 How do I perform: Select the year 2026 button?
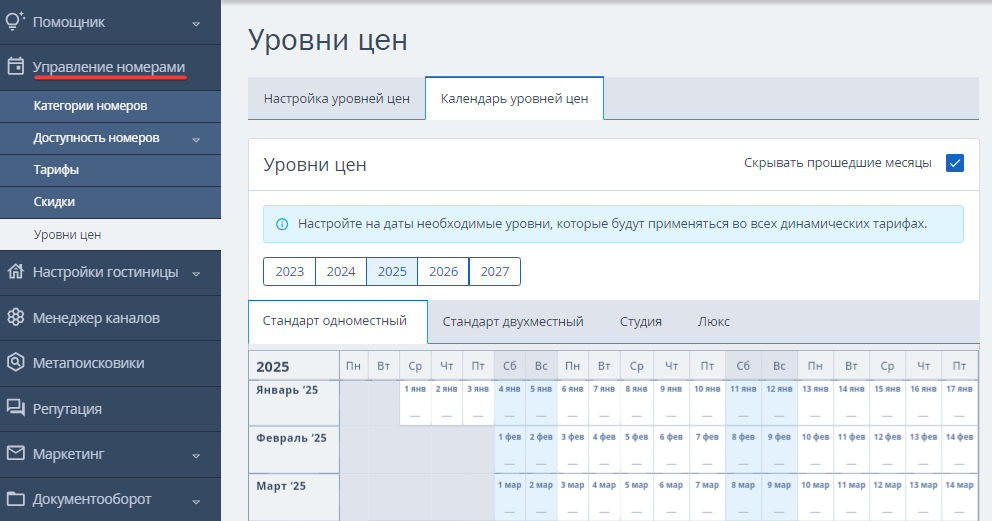pos(443,271)
